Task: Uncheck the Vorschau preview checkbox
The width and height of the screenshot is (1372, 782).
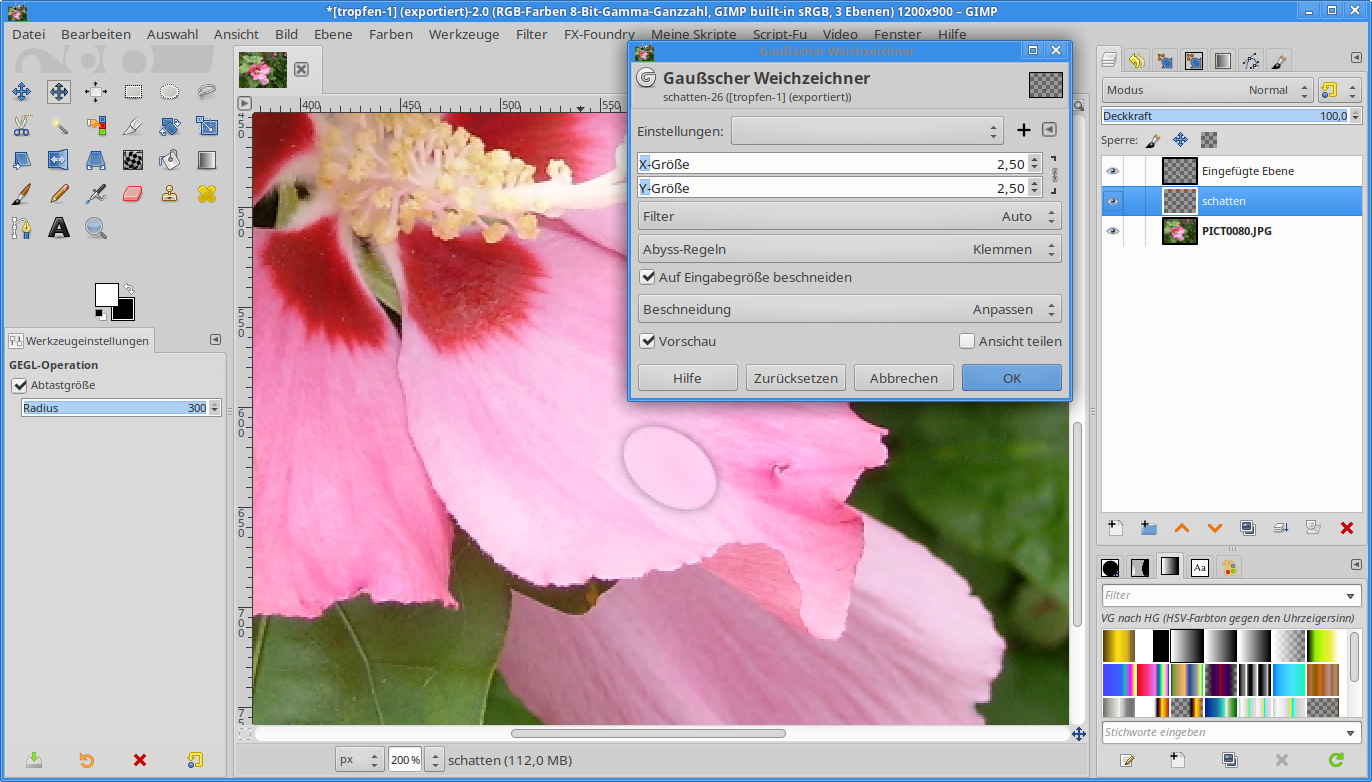Action: coord(648,341)
